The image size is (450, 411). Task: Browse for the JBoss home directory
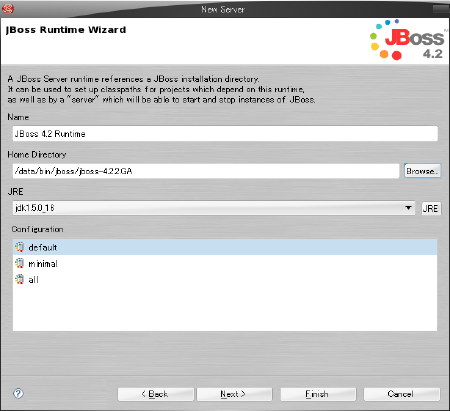(422, 171)
